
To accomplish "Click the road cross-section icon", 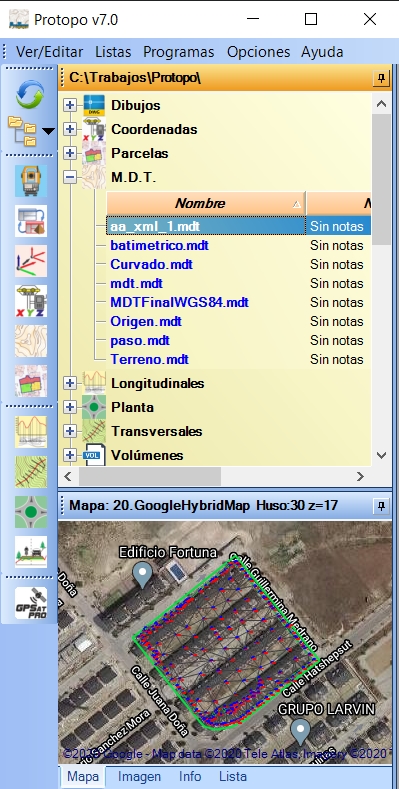I will point(31,551).
